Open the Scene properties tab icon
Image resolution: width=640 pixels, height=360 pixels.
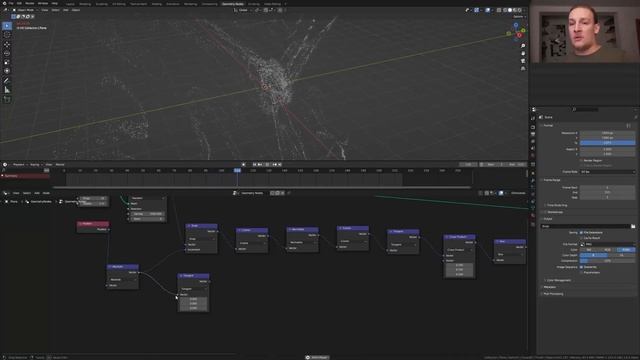pos(533,148)
